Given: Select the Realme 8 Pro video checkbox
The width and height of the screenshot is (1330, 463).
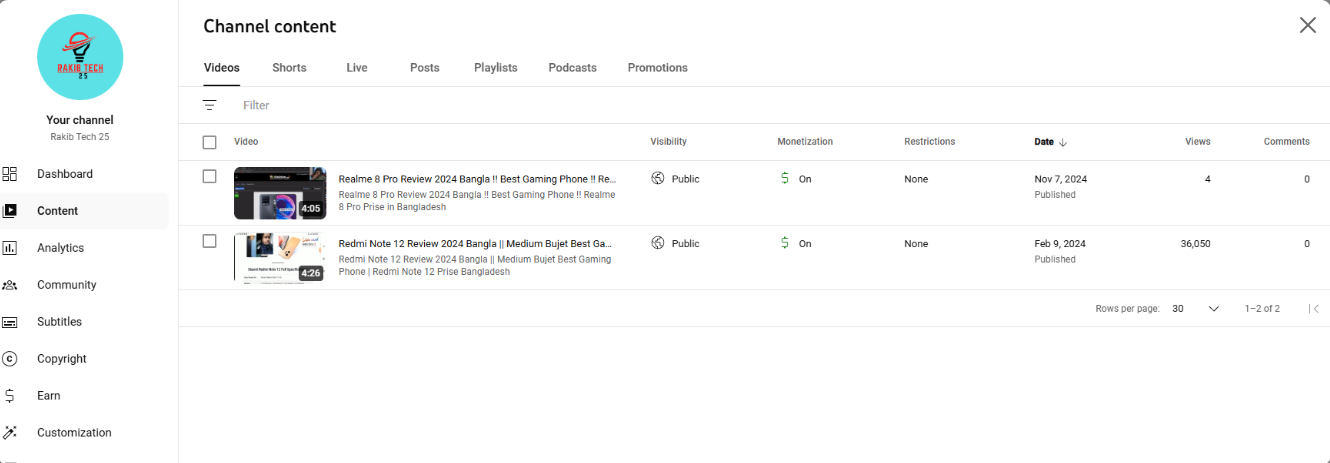Looking at the screenshot, I should point(209,176).
